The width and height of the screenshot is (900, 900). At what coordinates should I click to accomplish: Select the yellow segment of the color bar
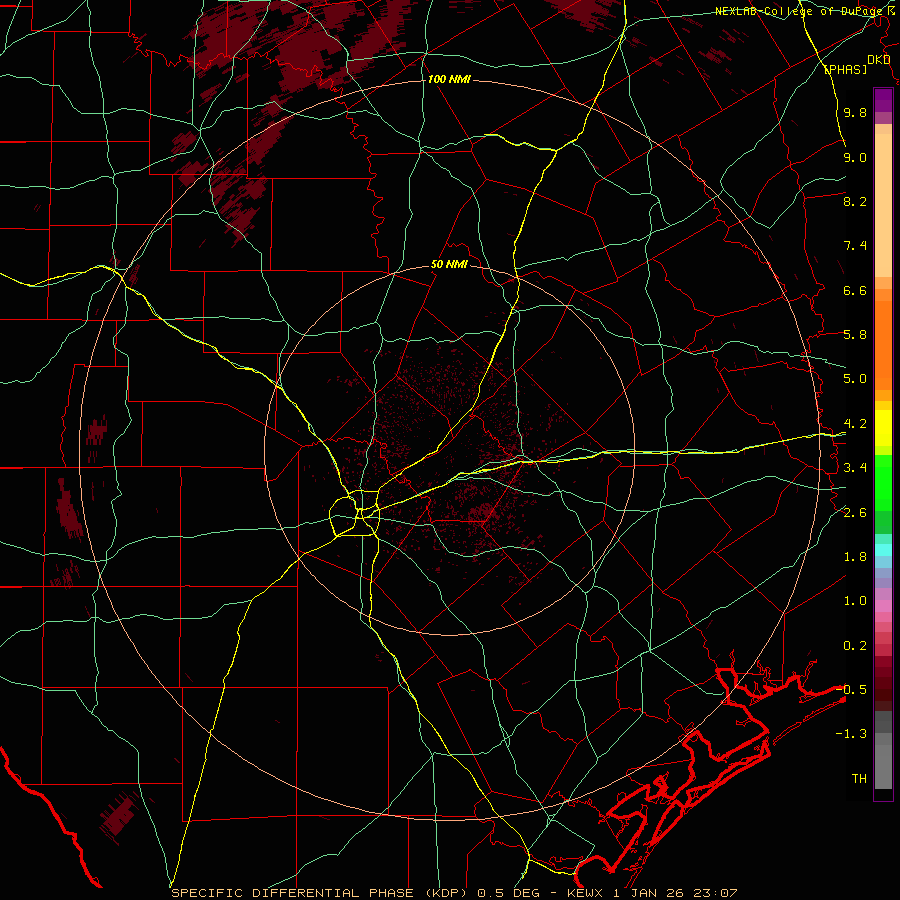pos(883,428)
